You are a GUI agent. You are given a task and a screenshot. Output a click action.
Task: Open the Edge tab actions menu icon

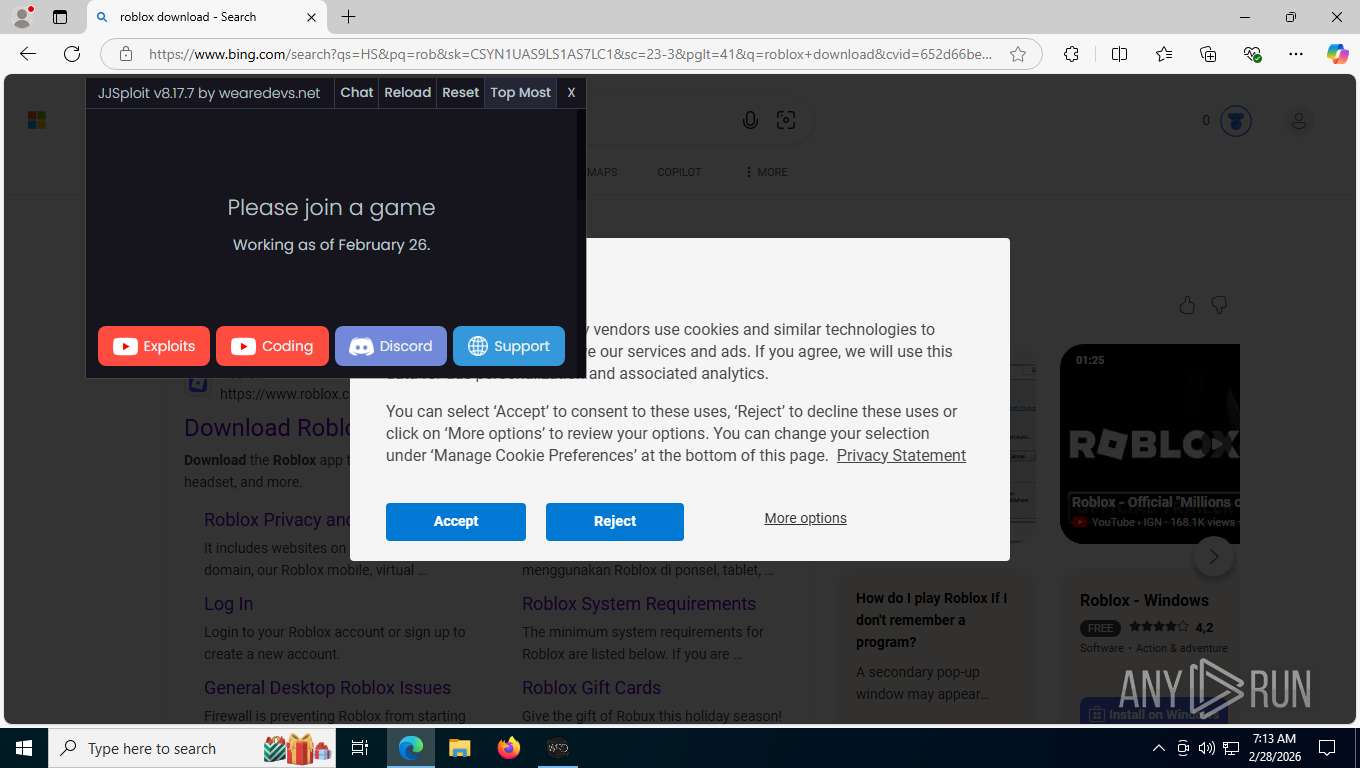click(x=60, y=17)
